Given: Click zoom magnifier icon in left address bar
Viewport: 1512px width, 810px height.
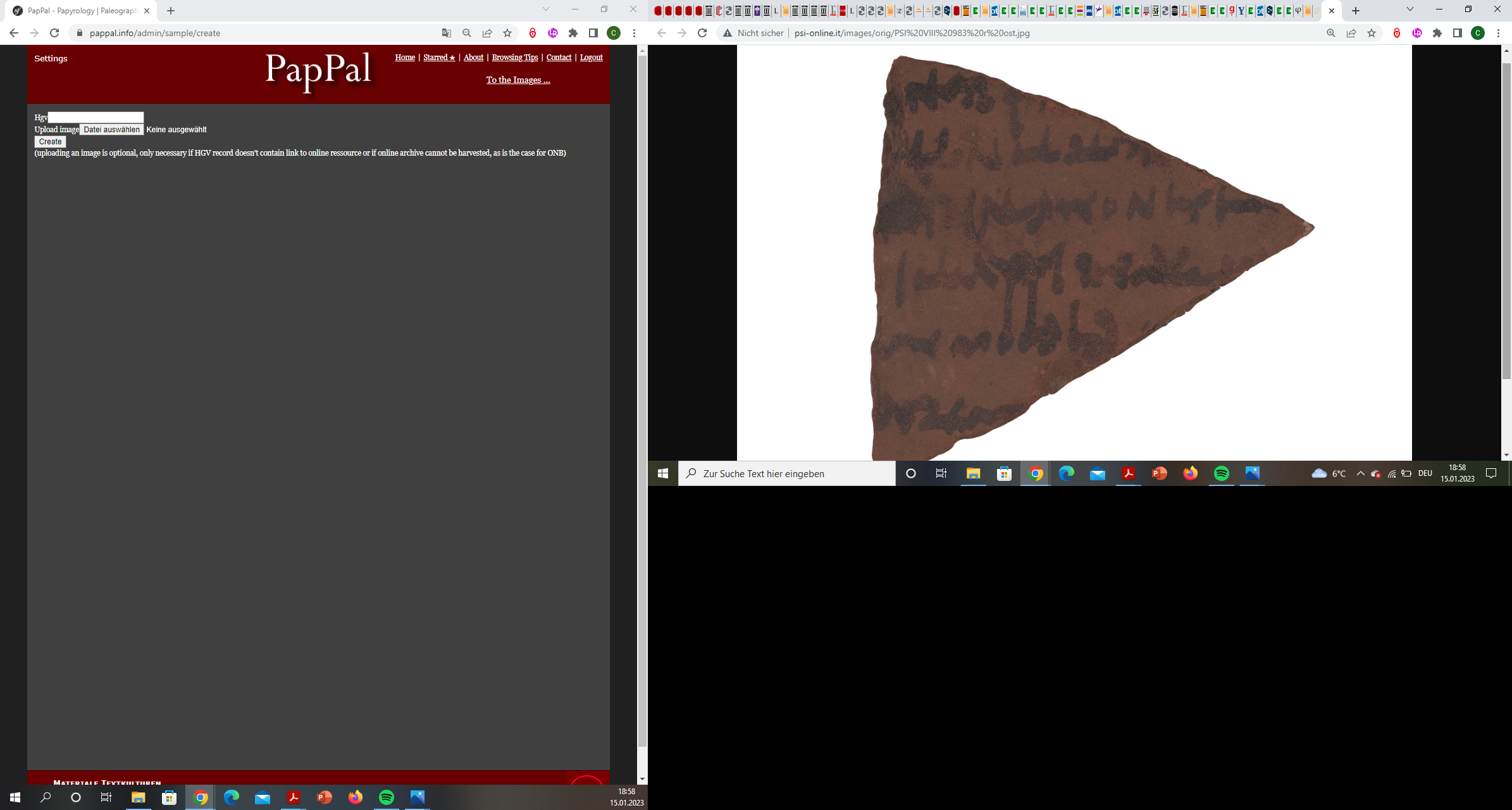Looking at the screenshot, I should 467,33.
